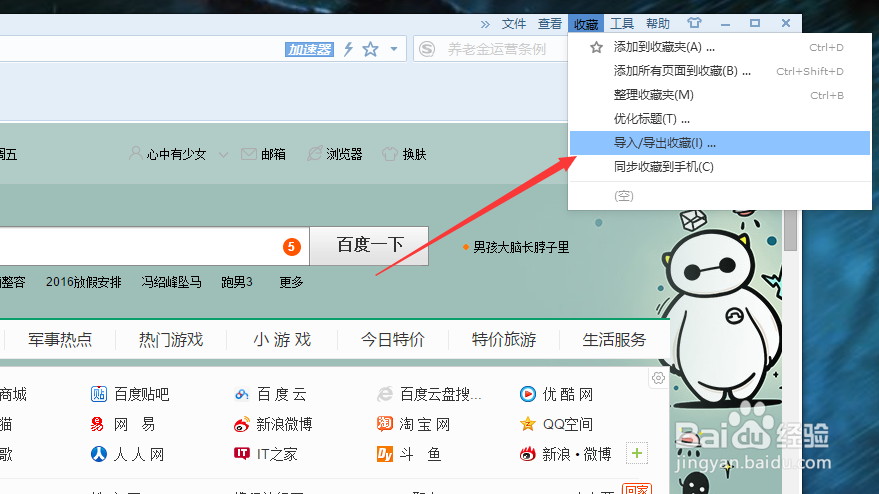Select 添加所有页面到收藏(B) entry
Screen dimensions: 879x494
click(x=719, y=71)
